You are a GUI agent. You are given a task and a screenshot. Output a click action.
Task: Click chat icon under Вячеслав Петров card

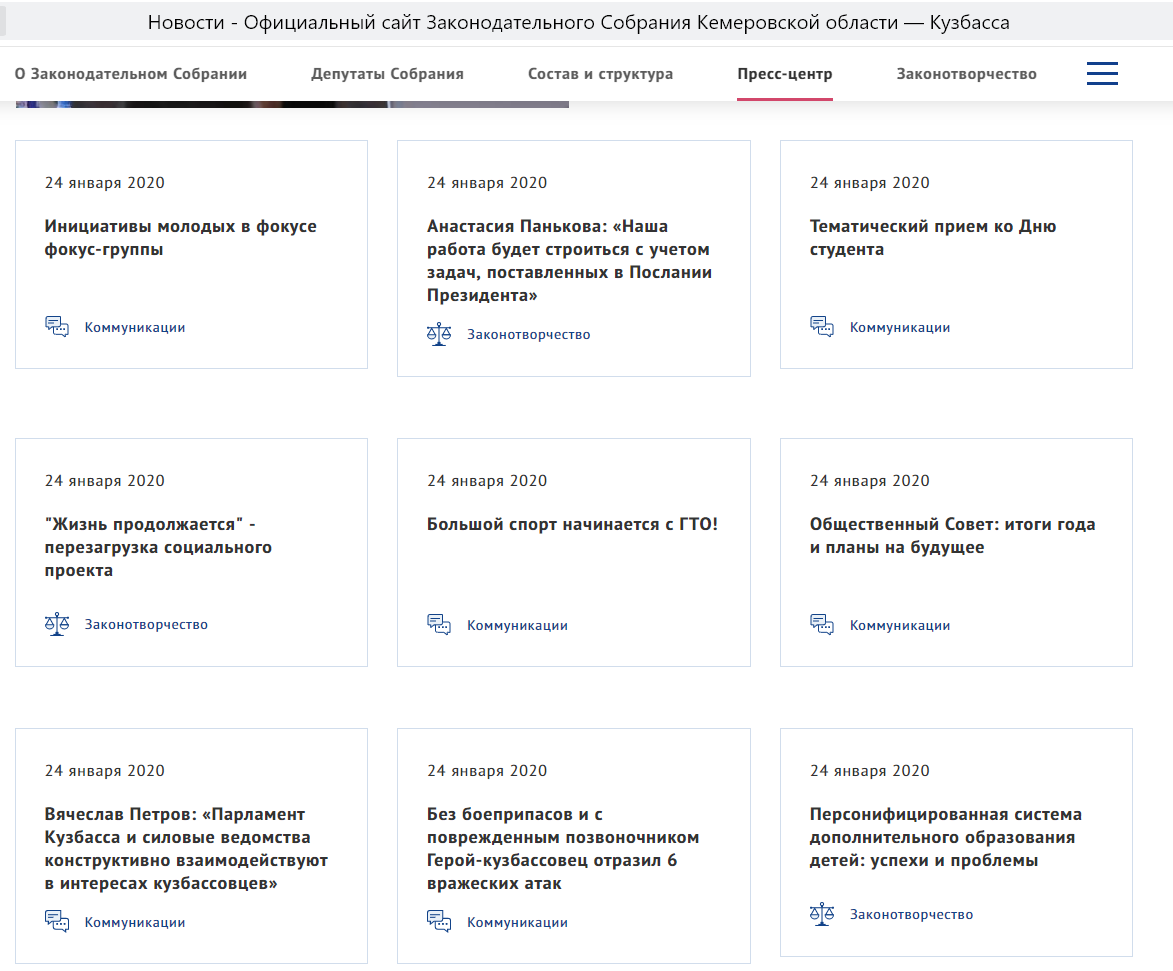[x=57, y=922]
